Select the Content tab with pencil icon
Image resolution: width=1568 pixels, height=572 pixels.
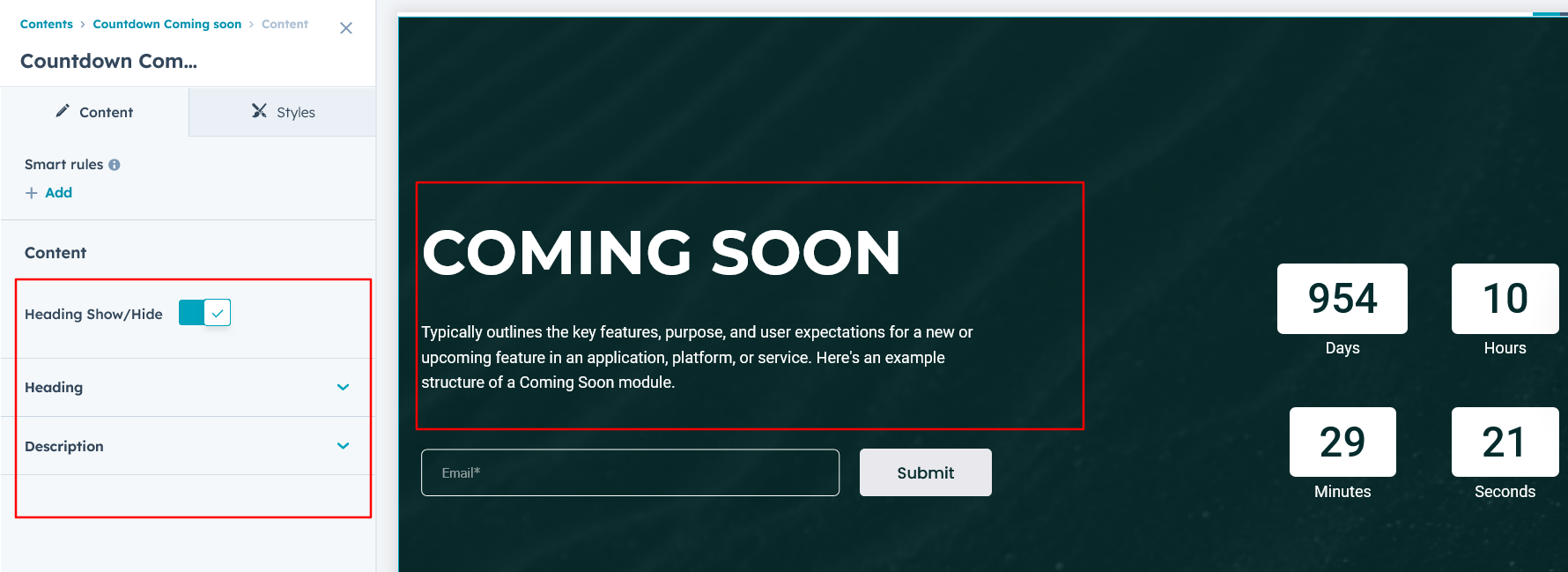tap(94, 112)
